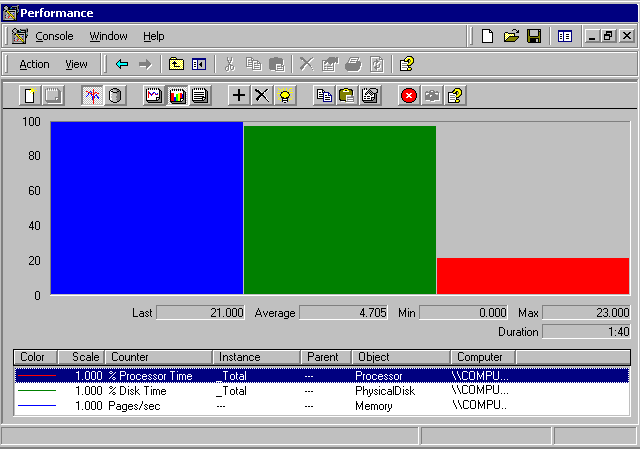Click the Counter column header
640x449 pixels.
(160, 357)
